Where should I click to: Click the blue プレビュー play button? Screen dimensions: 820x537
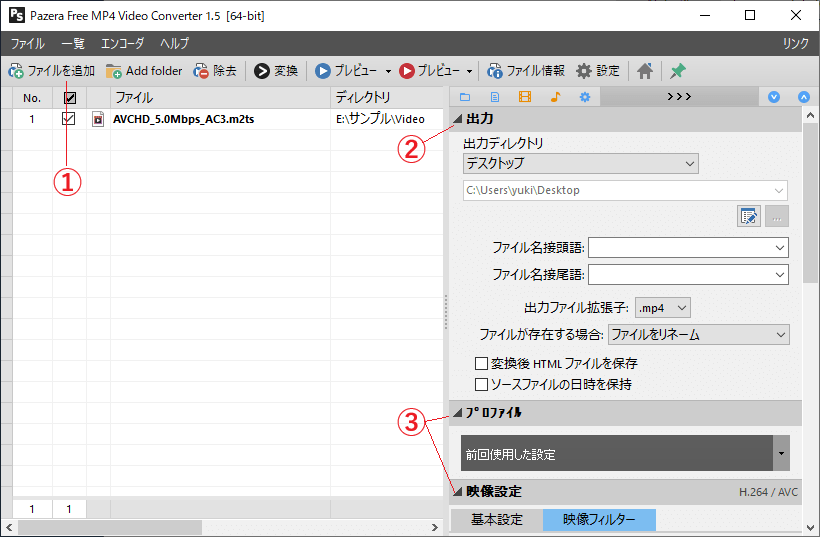click(x=345, y=71)
